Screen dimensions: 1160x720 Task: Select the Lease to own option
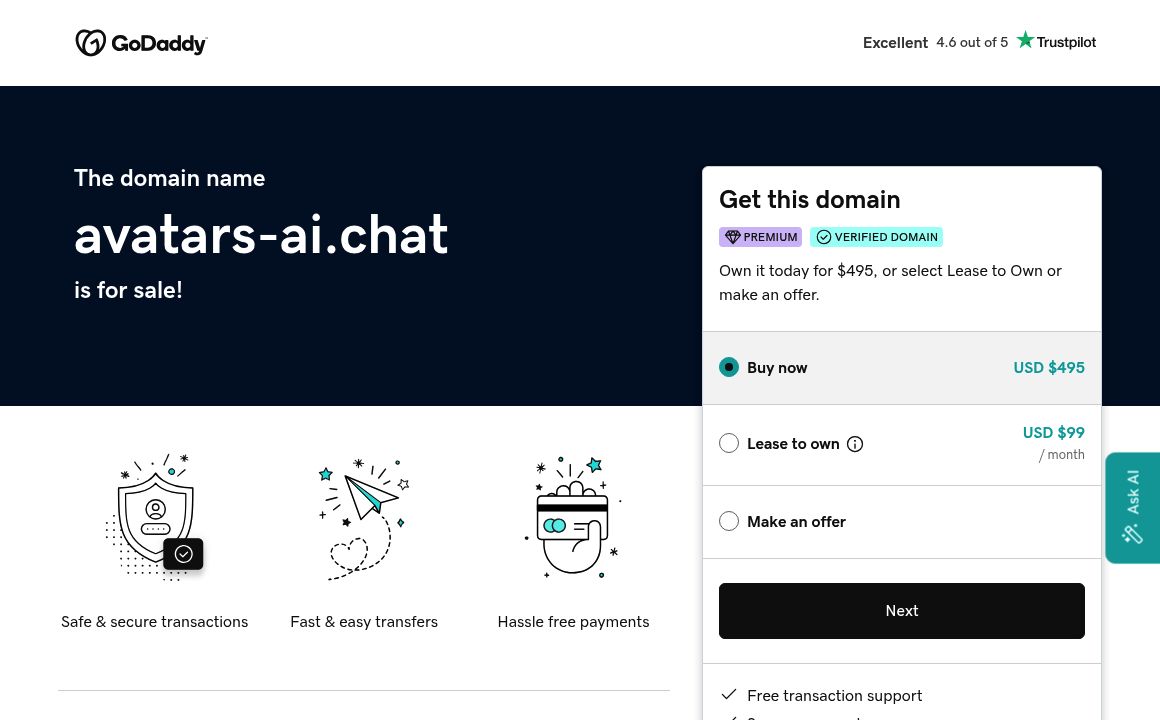[729, 443]
